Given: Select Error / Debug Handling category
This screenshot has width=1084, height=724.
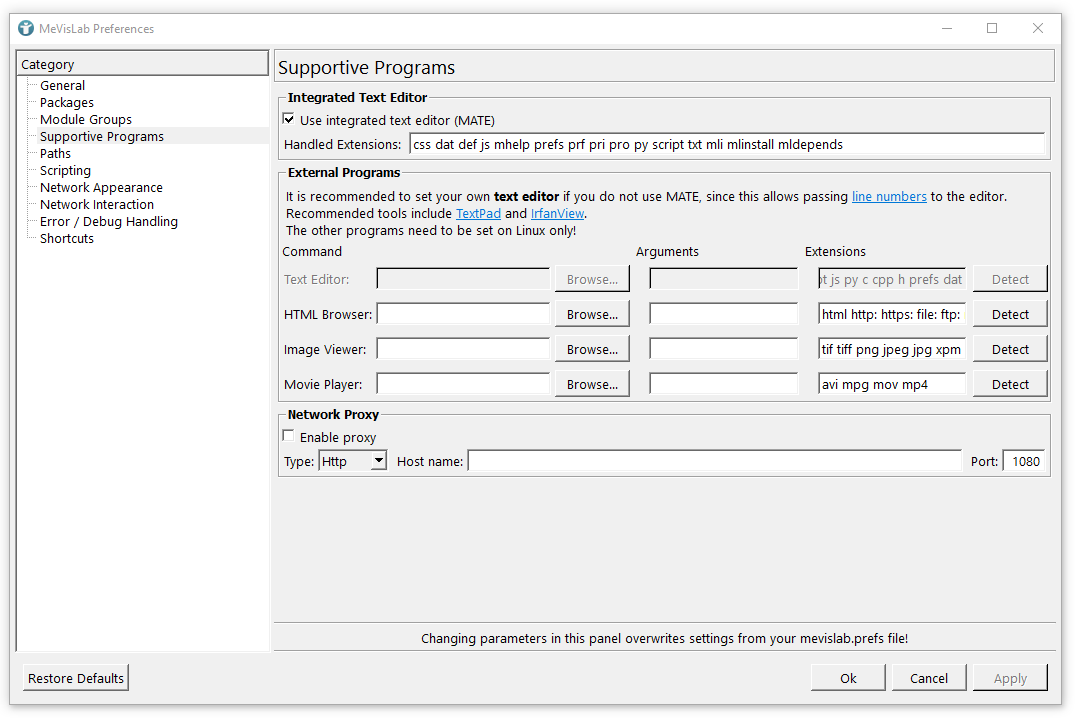Looking at the screenshot, I should tap(109, 222).
